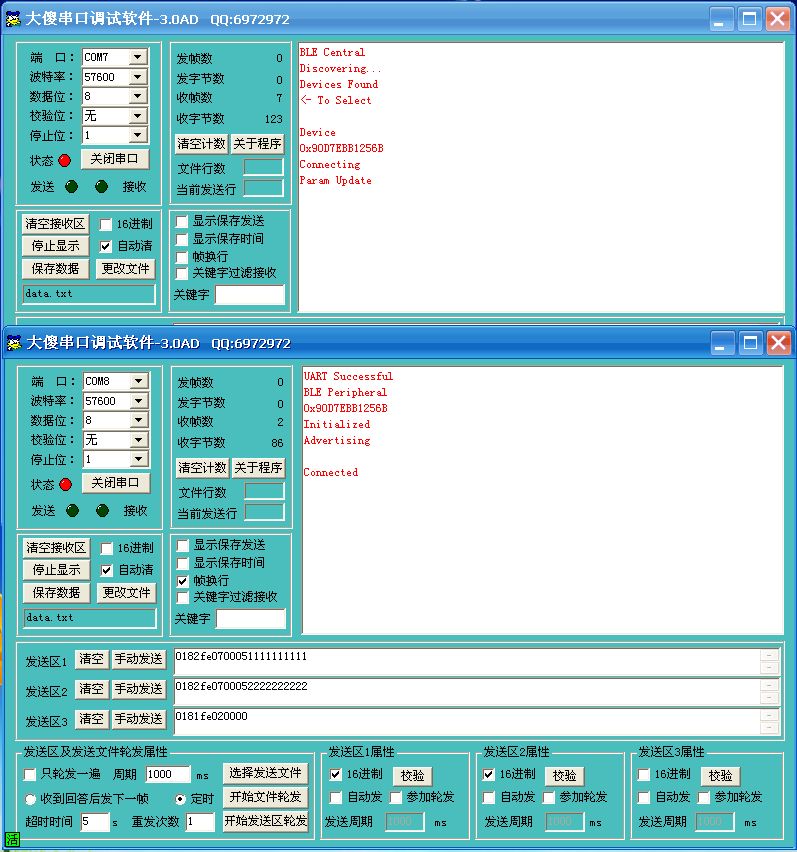Screen dimensions: 797x852
Task: Open the 波特率 dropdown in the COM8 window
Action: (x=139, y=400)
